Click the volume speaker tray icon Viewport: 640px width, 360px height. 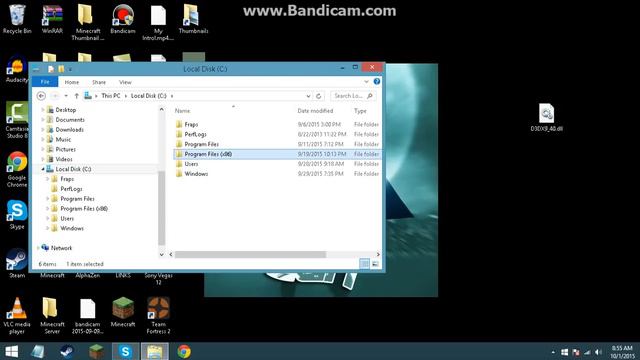click(598, 352)
